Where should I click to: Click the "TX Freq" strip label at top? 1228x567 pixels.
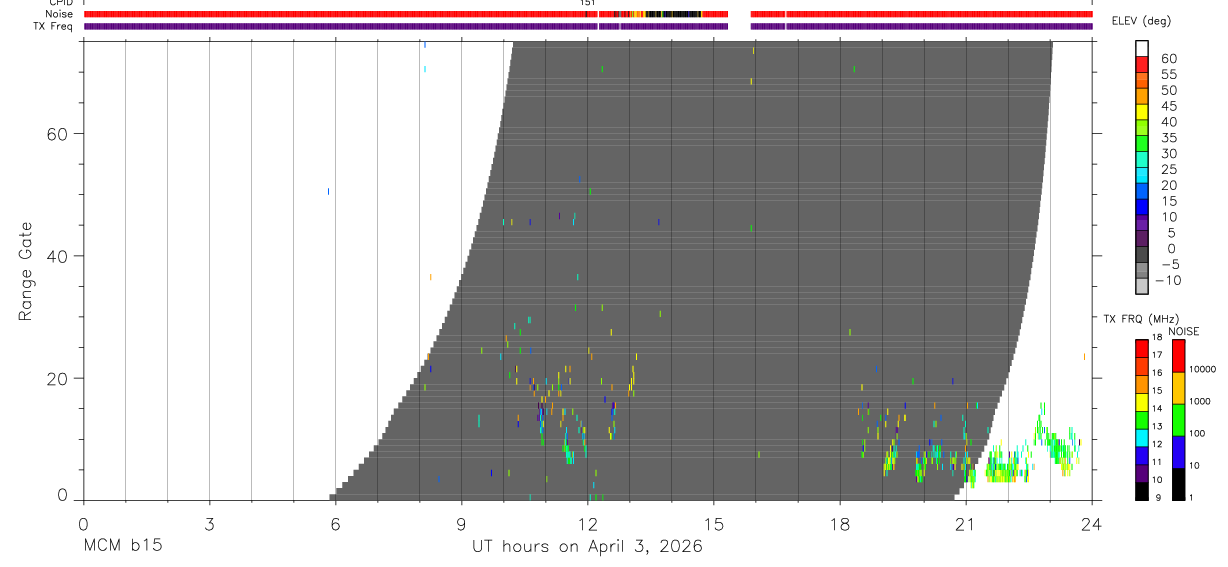pos(55,26)
